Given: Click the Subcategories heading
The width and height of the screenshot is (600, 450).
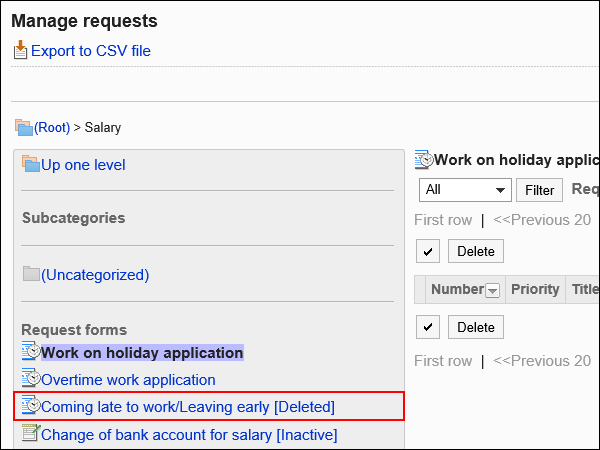Looking at the screenshot, I should [x=73, y=218].
